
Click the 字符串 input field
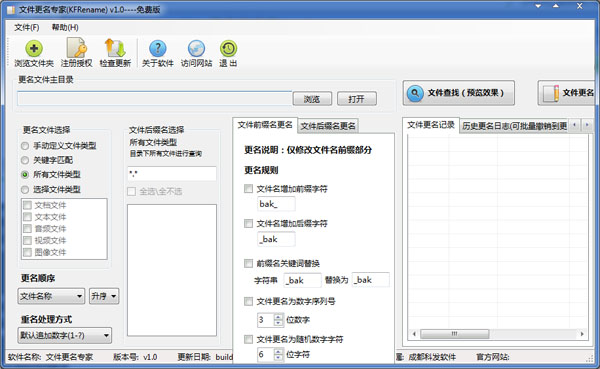[x=302, y=280]
